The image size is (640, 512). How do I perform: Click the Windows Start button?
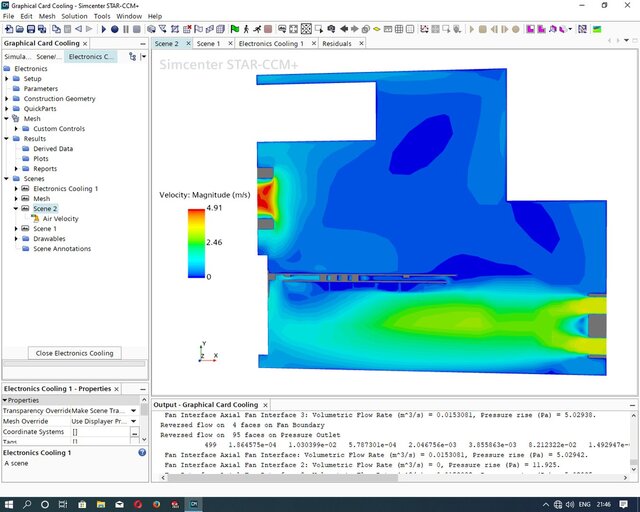[9, 504]
